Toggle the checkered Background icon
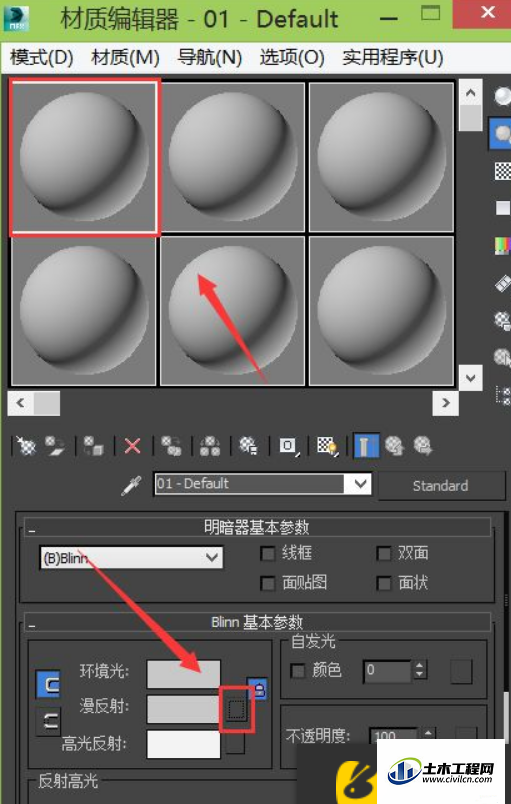The height and width of the screenshot is (804, 511). pyautogui.click(x=502, y=171)
